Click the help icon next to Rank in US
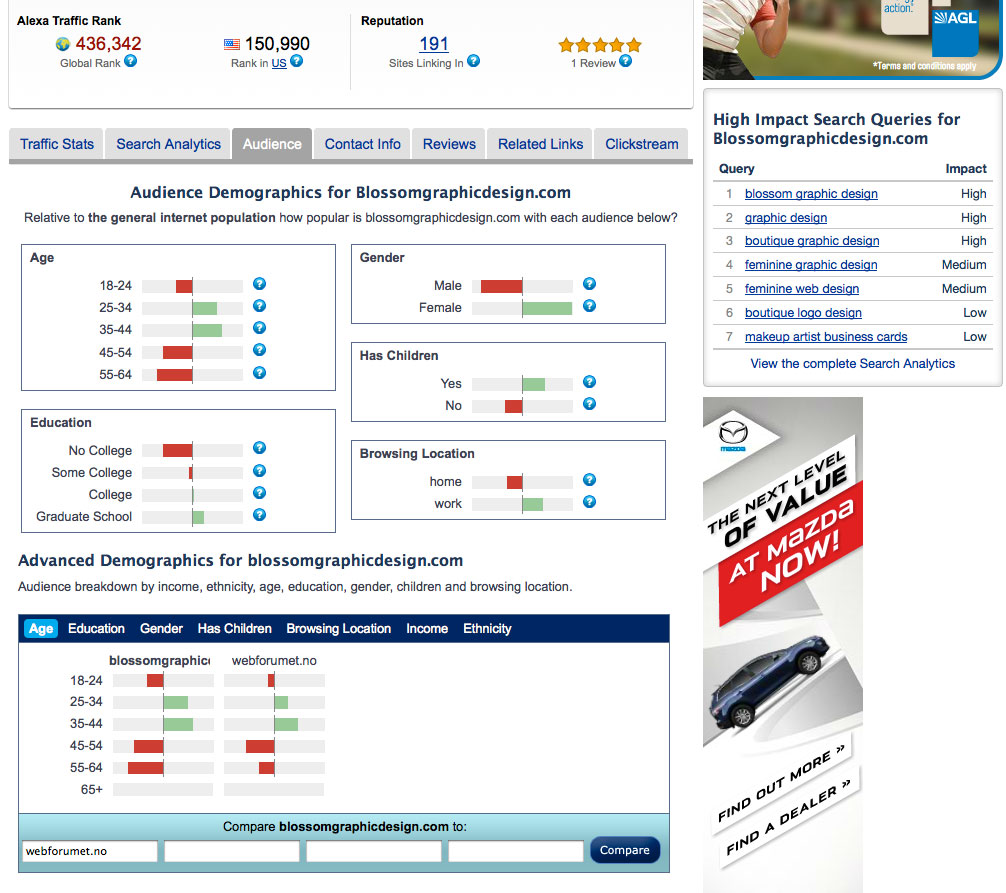The width and height of the screenshot is (1006, 893). pyautogui.click(x=296, y=61)
